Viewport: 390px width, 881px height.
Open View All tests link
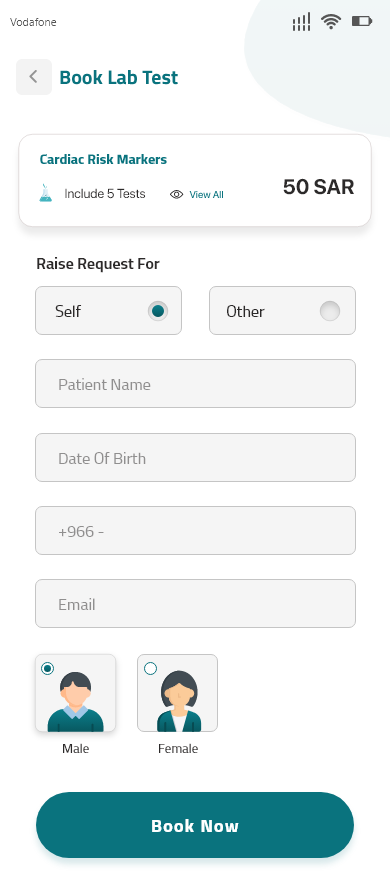206,194
